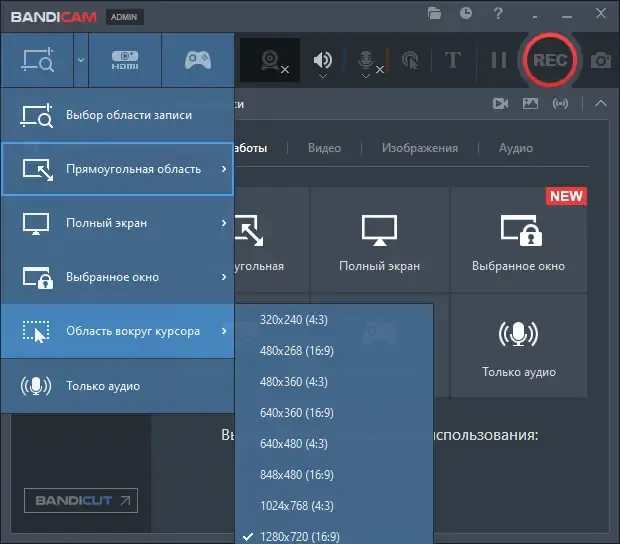The image size is (620, 544).
Task: Click the pause recording button
Action: tap(499, 60)
